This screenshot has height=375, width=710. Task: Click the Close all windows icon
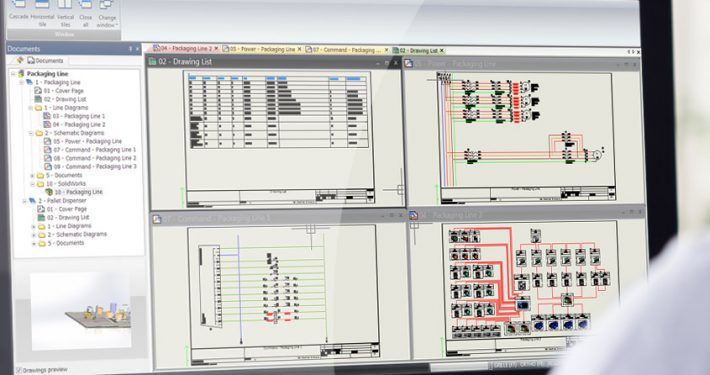[85, 12]
